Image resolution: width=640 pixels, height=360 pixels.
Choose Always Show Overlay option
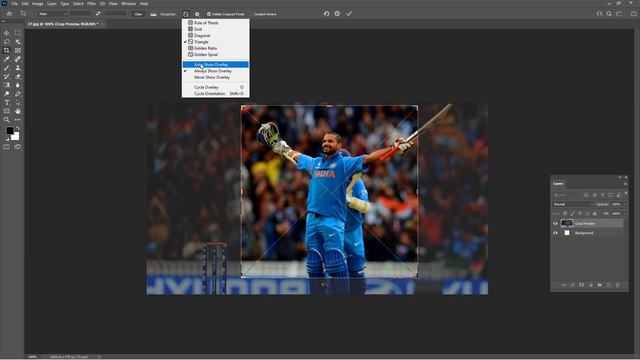click(x=215, y=71)
